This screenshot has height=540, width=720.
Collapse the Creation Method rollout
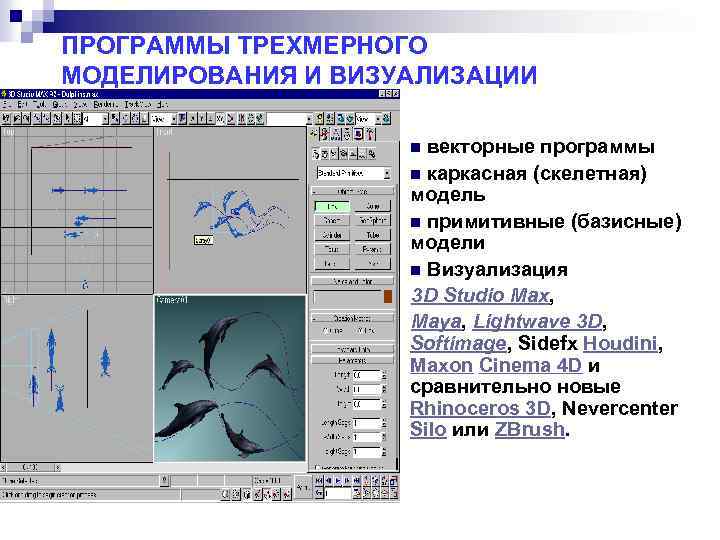[x=352, y=318]
